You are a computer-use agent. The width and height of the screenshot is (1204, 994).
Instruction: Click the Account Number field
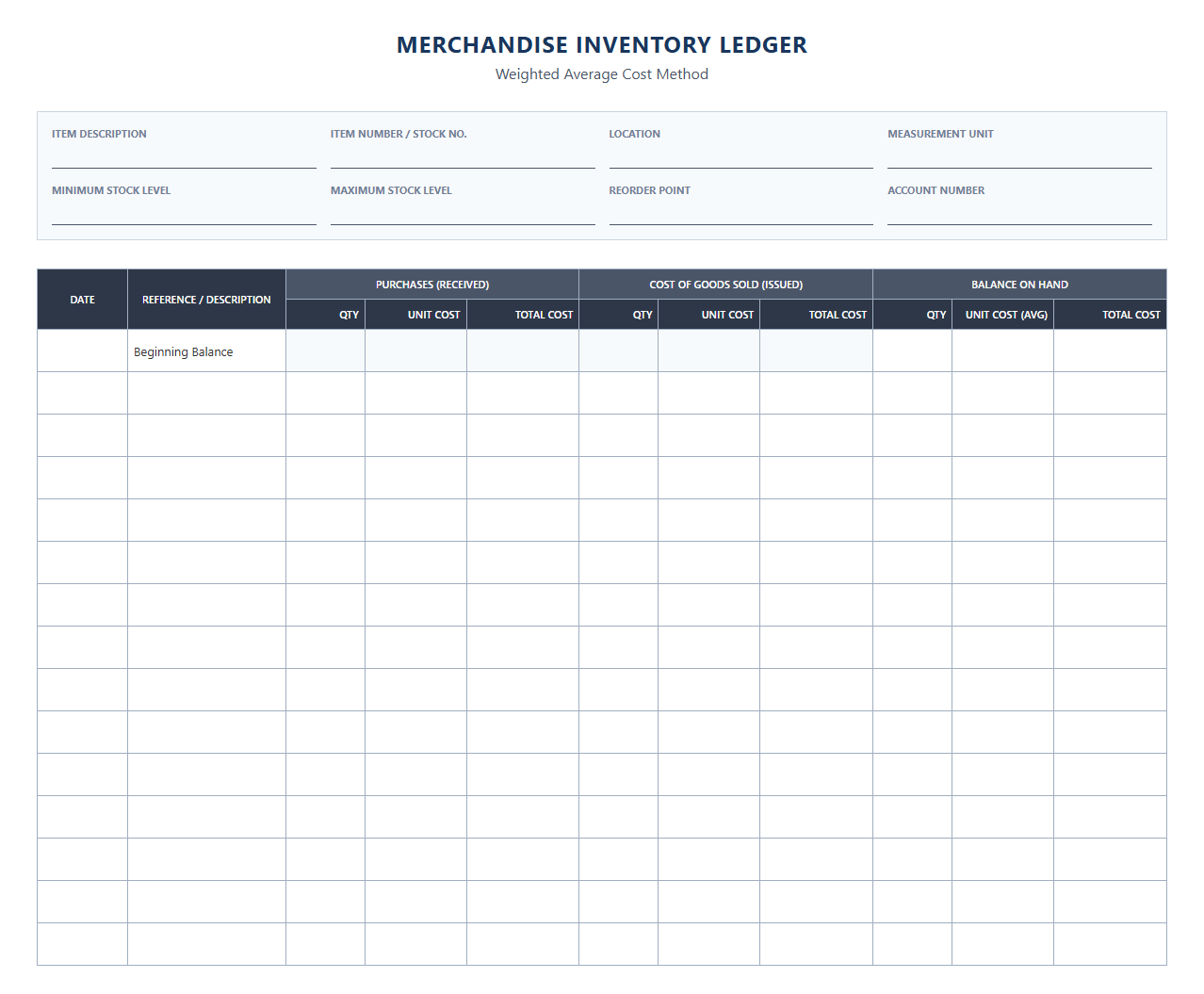[x=1019, y=213]
